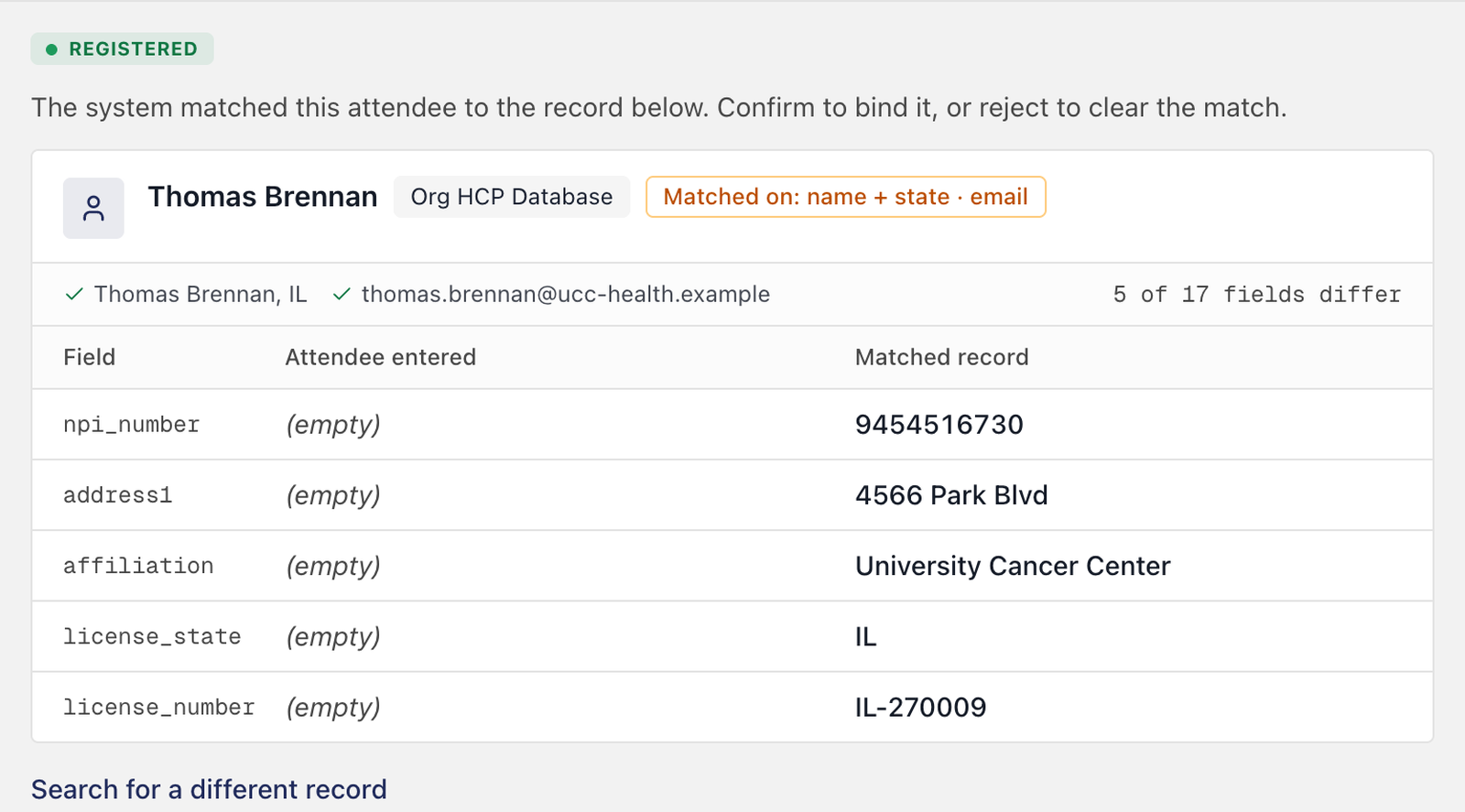Screen dimensions: 1465x812
Task: Select the Thomas Brennan record heading
Action: tap(263, 197)
